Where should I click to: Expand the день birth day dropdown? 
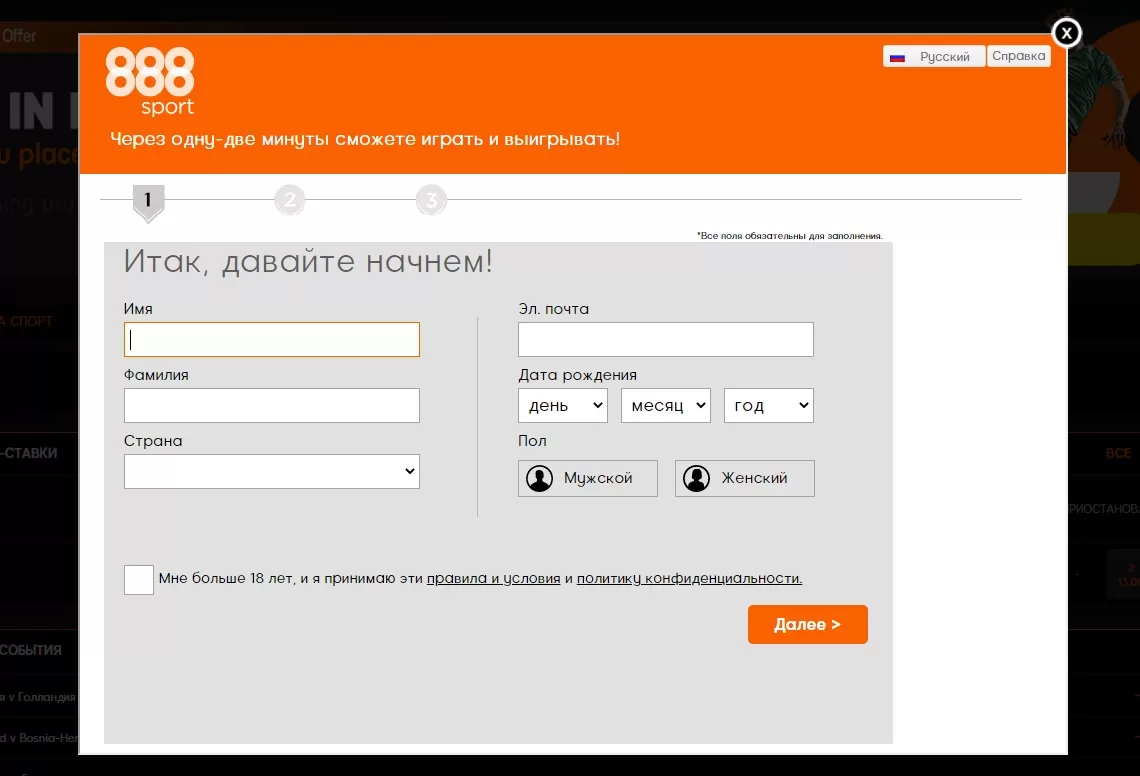(562, 405)
